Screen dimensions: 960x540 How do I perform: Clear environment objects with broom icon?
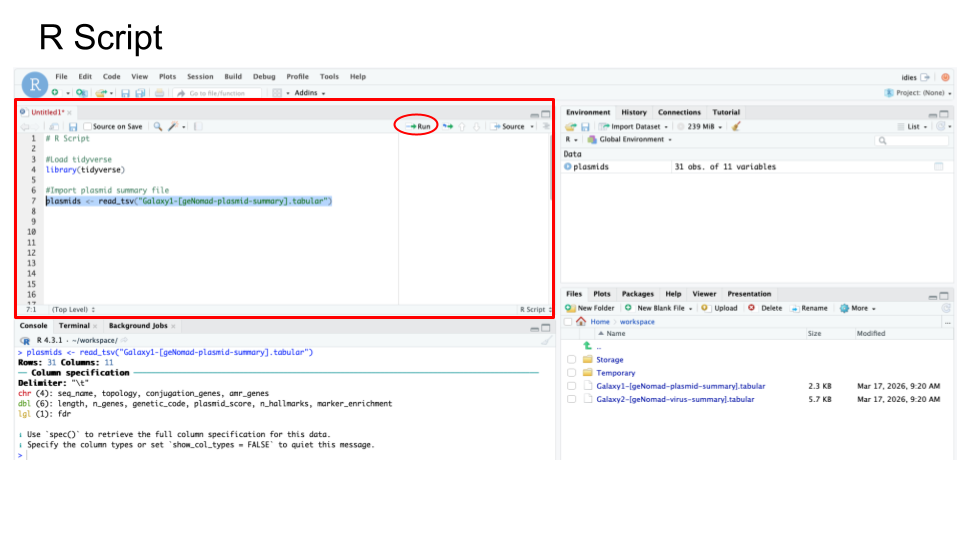(x=737, y=127)
